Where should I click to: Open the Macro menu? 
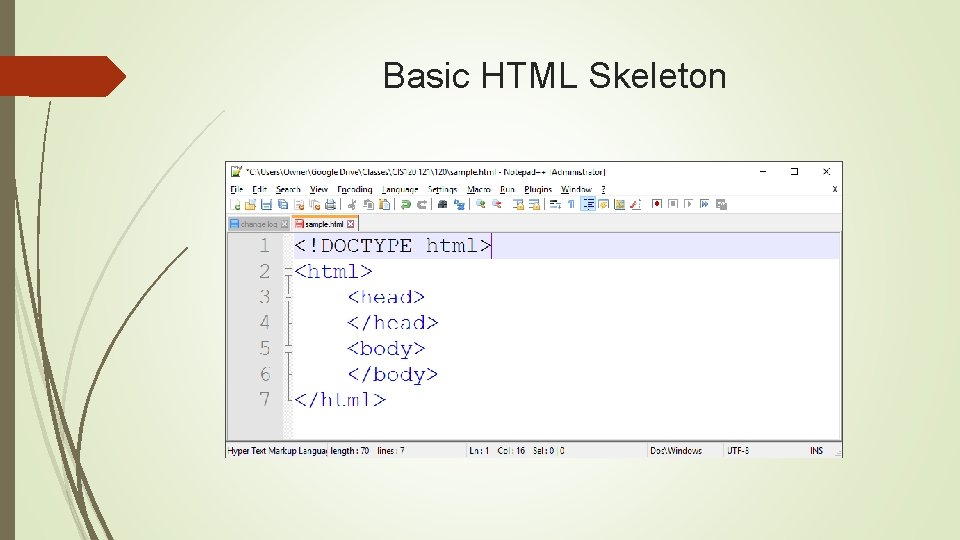[x=478, y=189]
